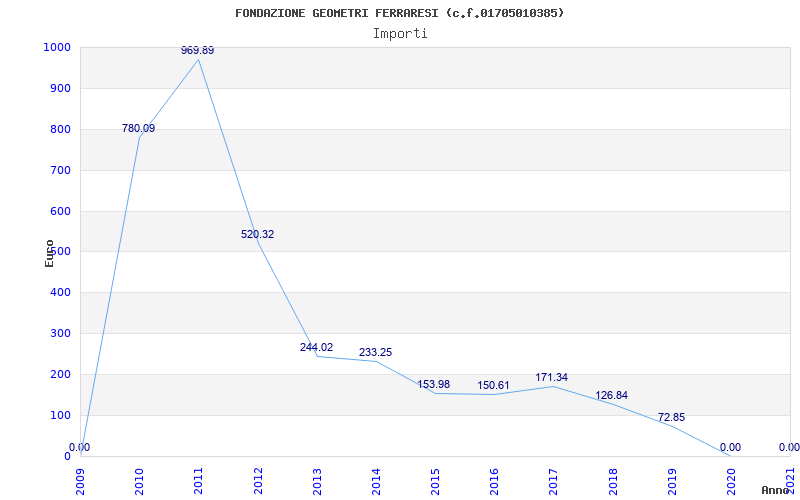Click the 2015 x-axis year label
800x500 pixels.
point(435,481)
